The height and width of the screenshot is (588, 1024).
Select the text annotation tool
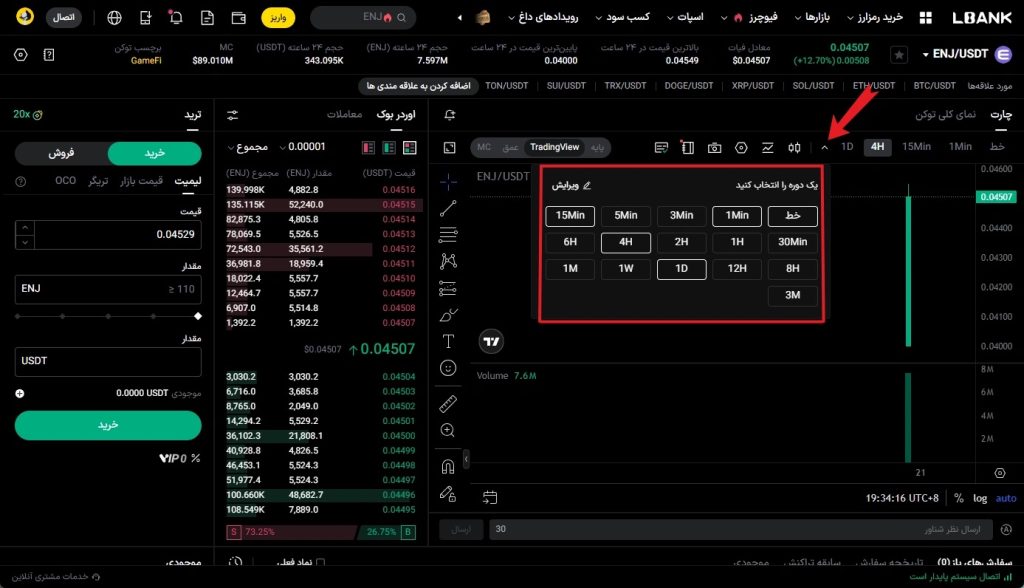pyautogui.click(x=448, y=341)
